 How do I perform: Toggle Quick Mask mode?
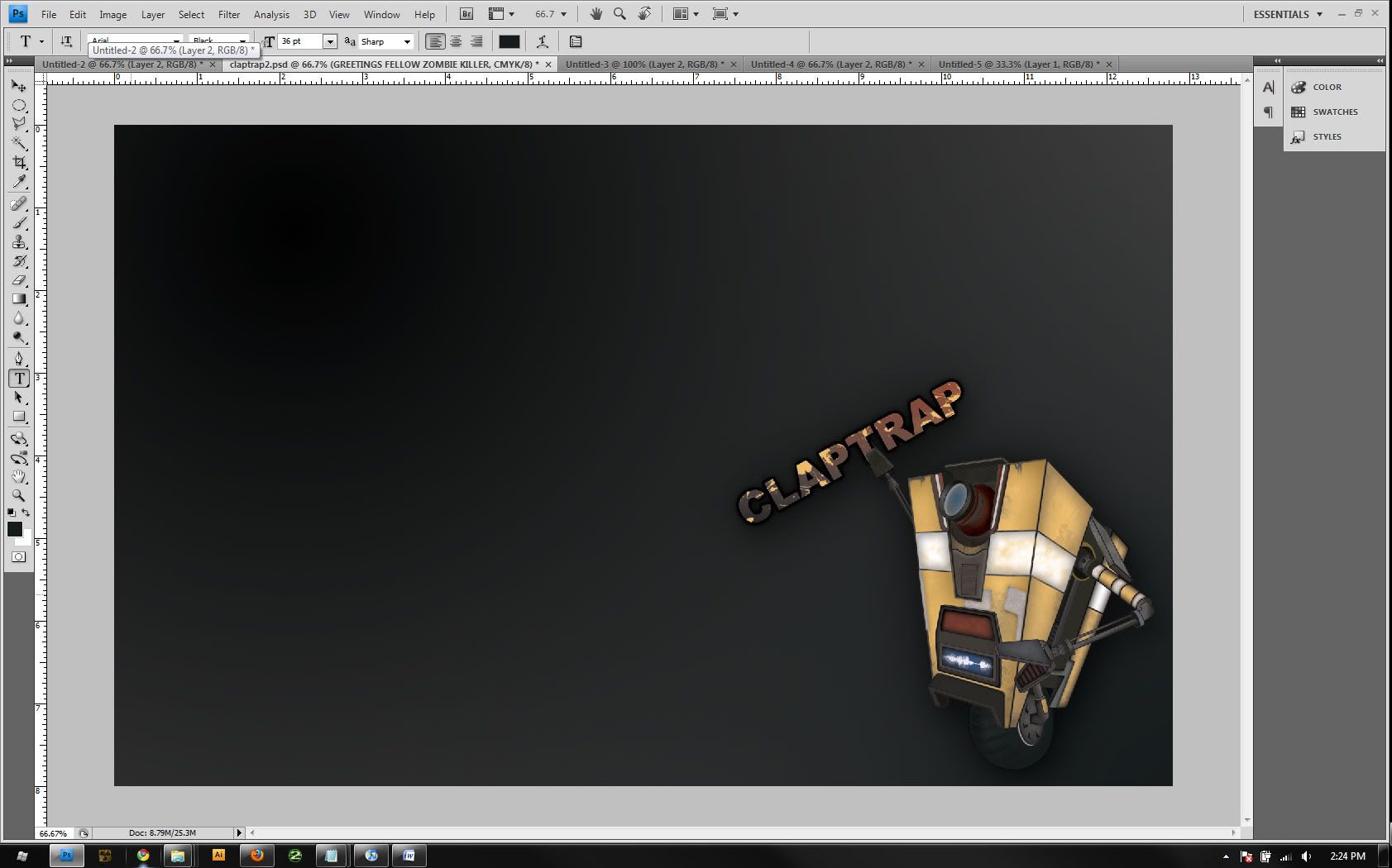pyautogui.click(x=19, y=557)
